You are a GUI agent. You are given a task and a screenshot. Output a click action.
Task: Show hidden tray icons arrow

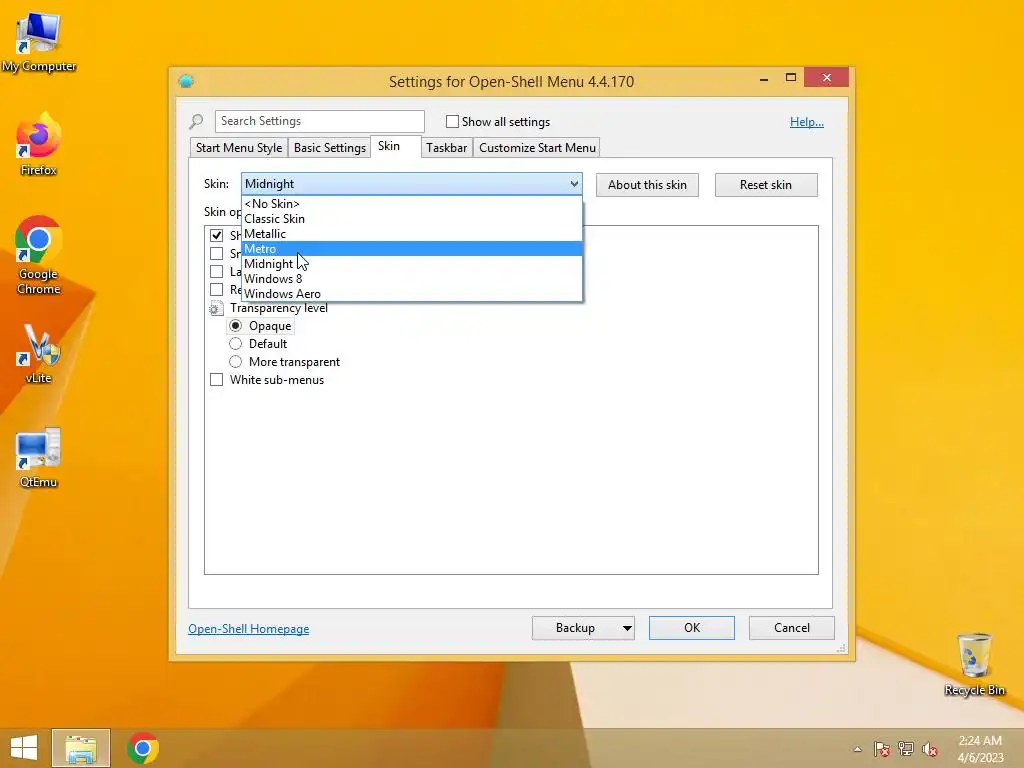[857, 749]
